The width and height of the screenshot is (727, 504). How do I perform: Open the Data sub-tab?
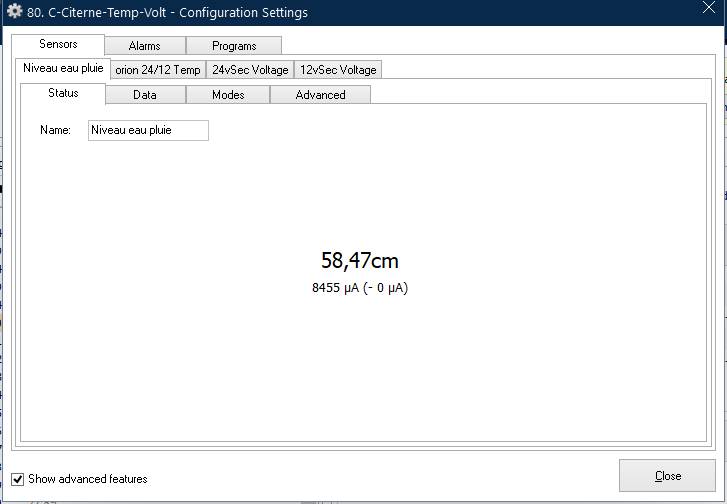click(145, 95)
